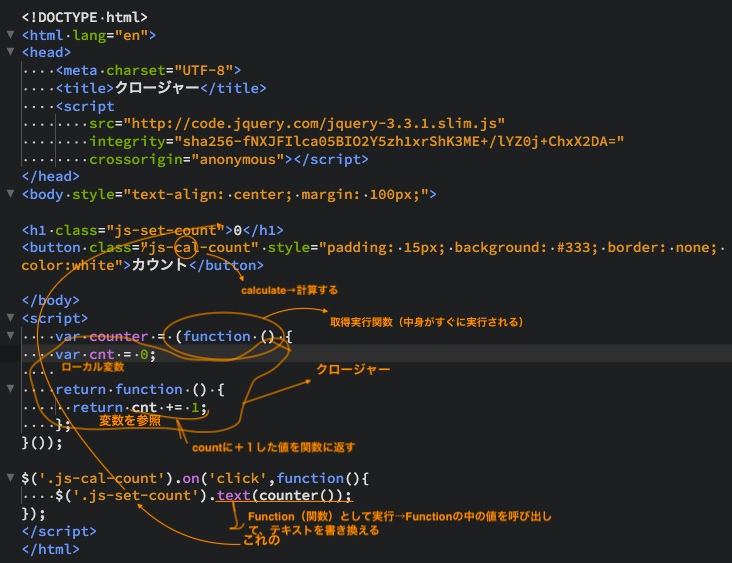
Task: Collapse the opening script tag fold arrow
Action: [10, 318]
